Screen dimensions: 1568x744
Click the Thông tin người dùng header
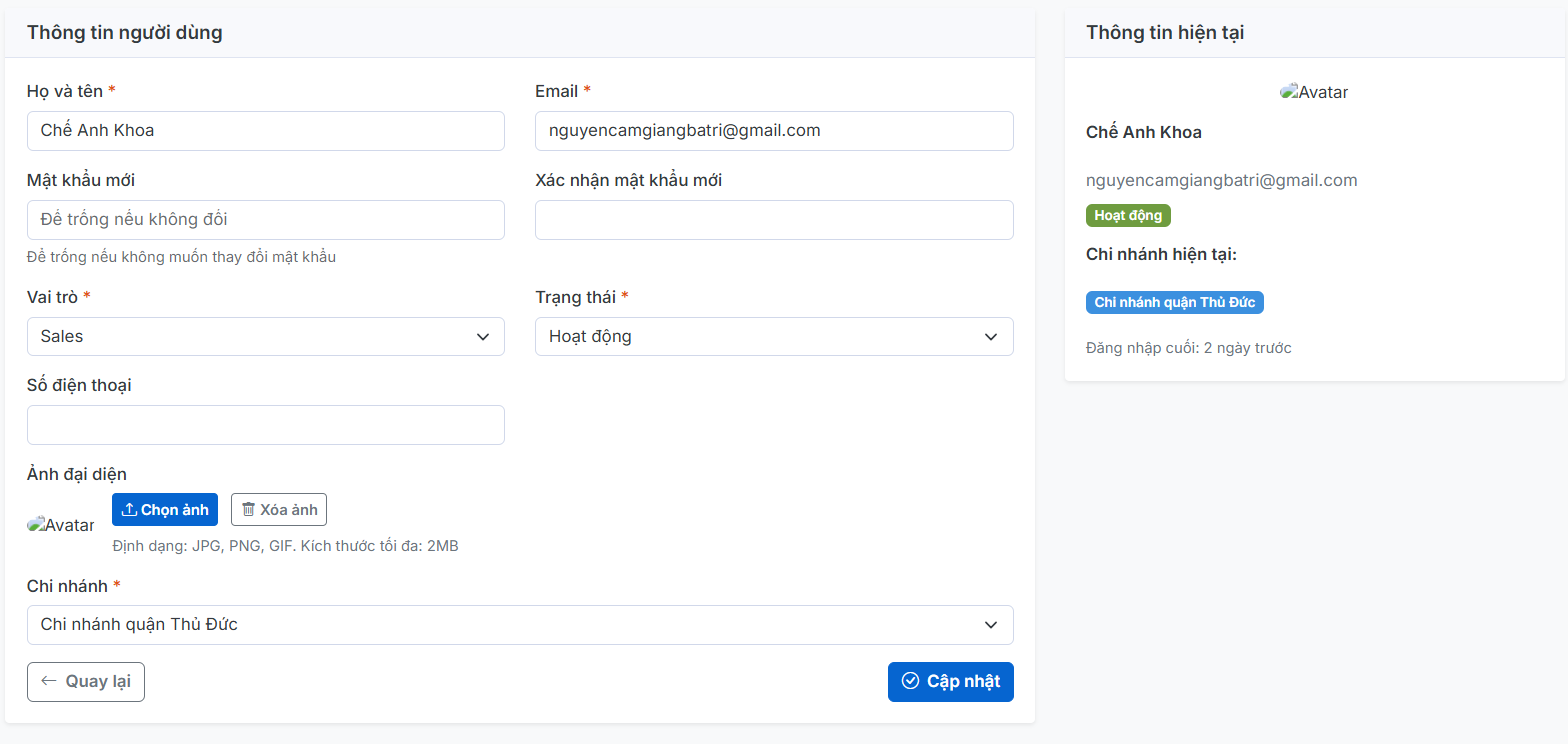point(125,33)
